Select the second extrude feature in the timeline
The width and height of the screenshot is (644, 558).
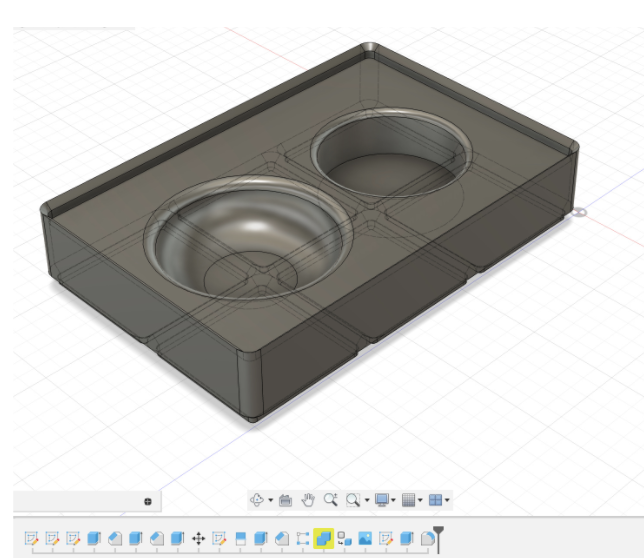tap(136, 538)
